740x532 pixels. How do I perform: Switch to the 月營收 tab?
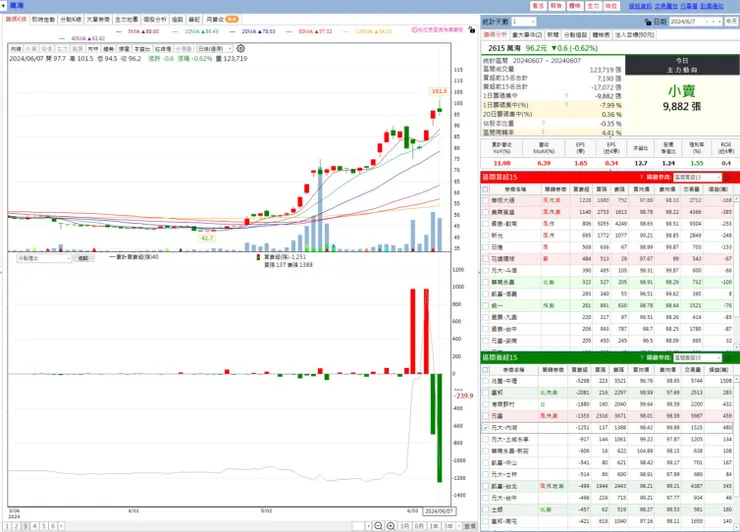pos(221,19)
